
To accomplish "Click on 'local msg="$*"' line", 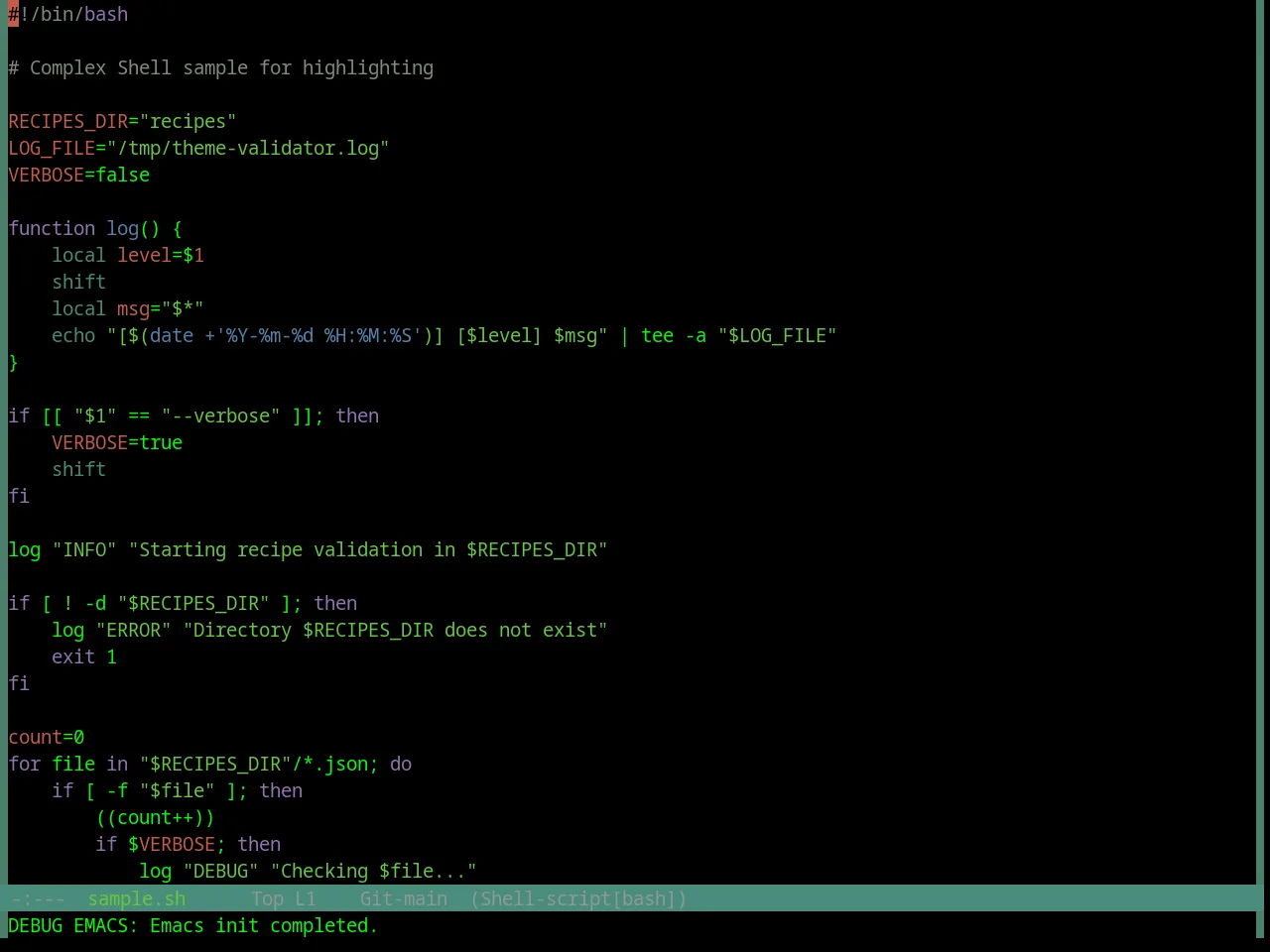I will (128, 308).
